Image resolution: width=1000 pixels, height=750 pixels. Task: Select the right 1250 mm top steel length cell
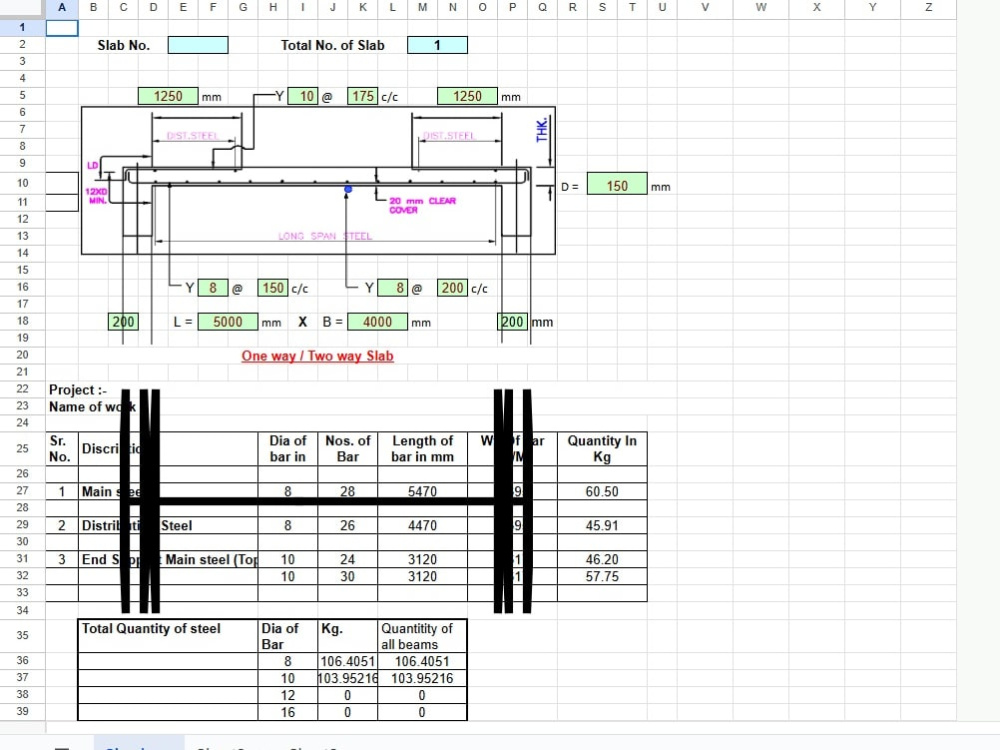(x=467, y=96)
